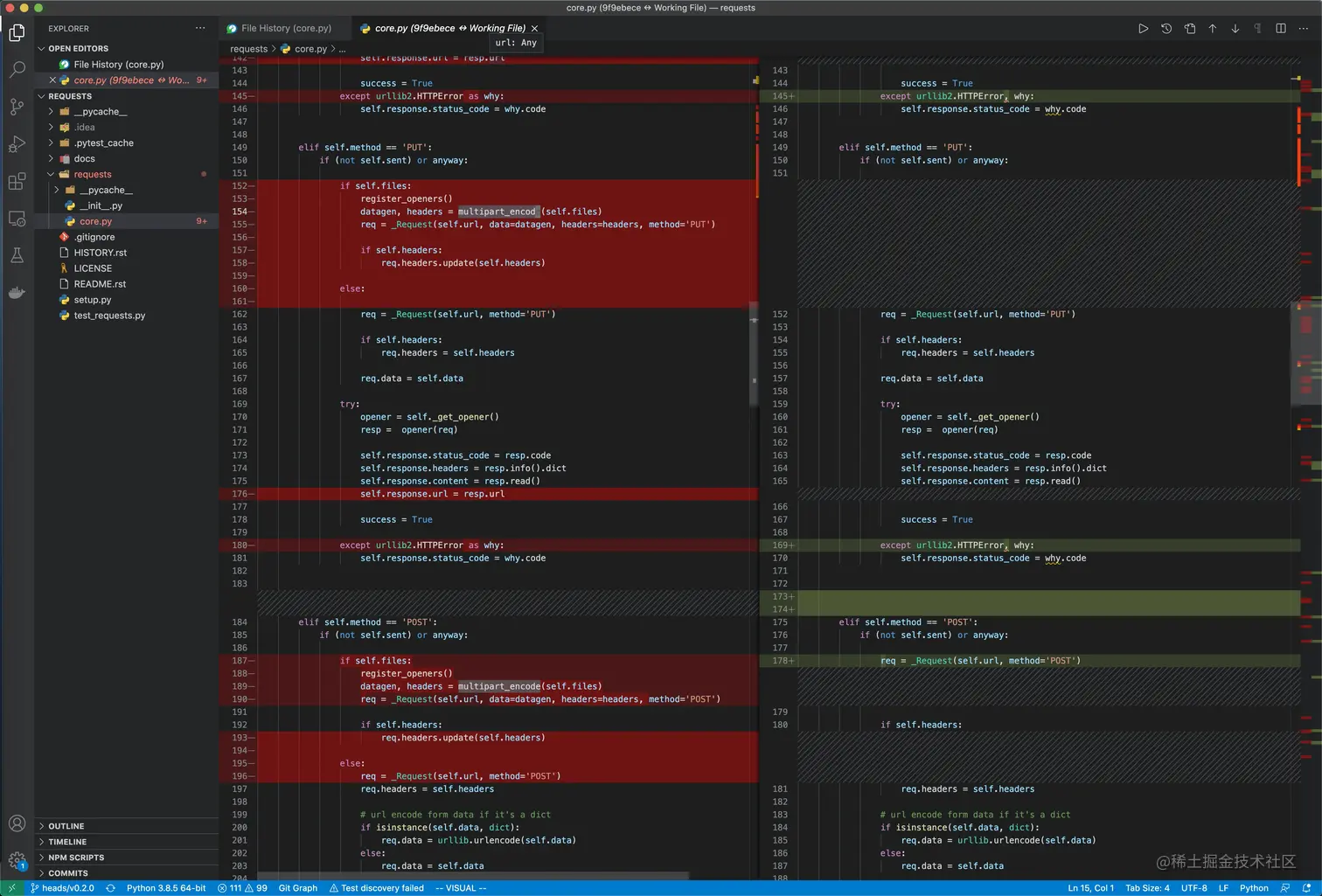Image resolution: width=1322 pixels, height=896 pixels.
Task: Expand the COMMITS section
Action: (68, 873)
